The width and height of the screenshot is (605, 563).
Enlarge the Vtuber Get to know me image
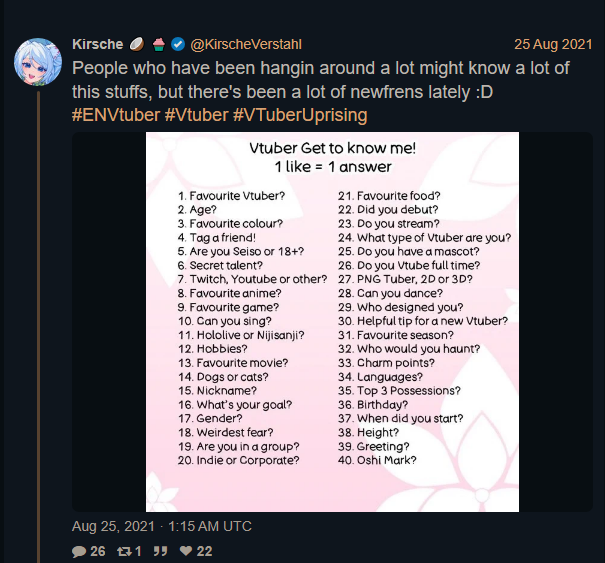tap(332, 322)
